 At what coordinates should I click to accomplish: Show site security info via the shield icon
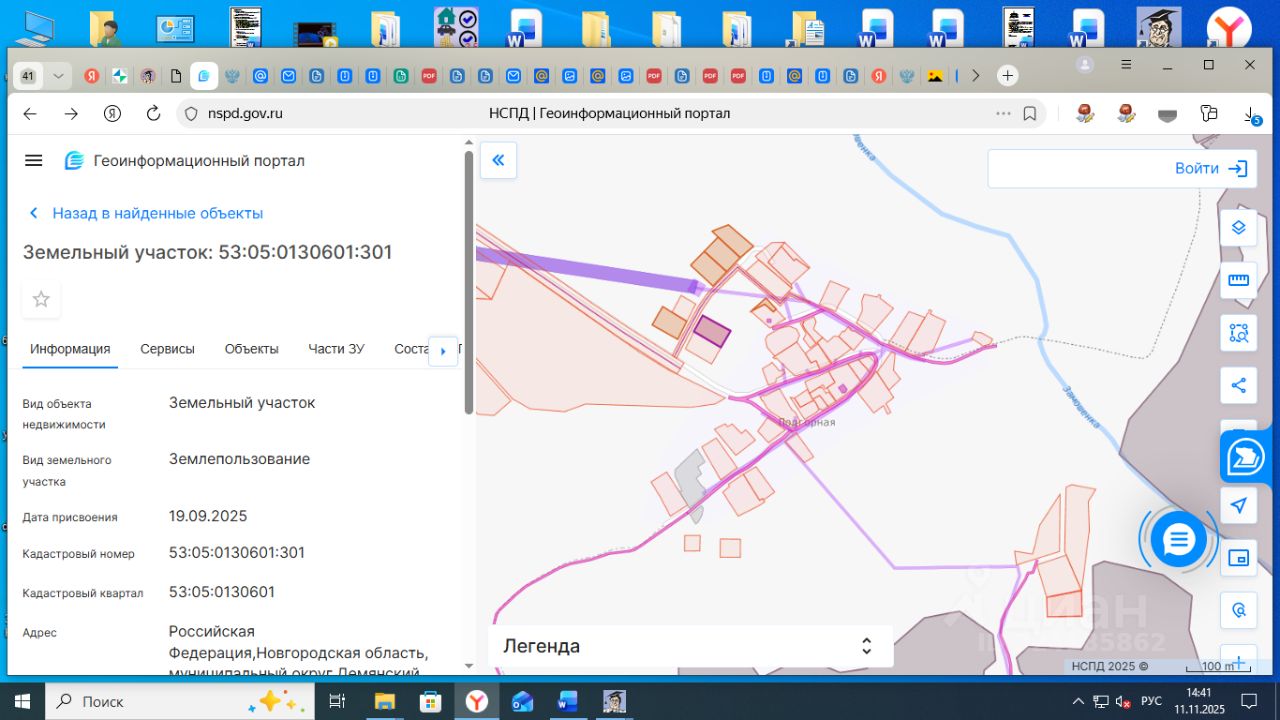pos(192,114)
